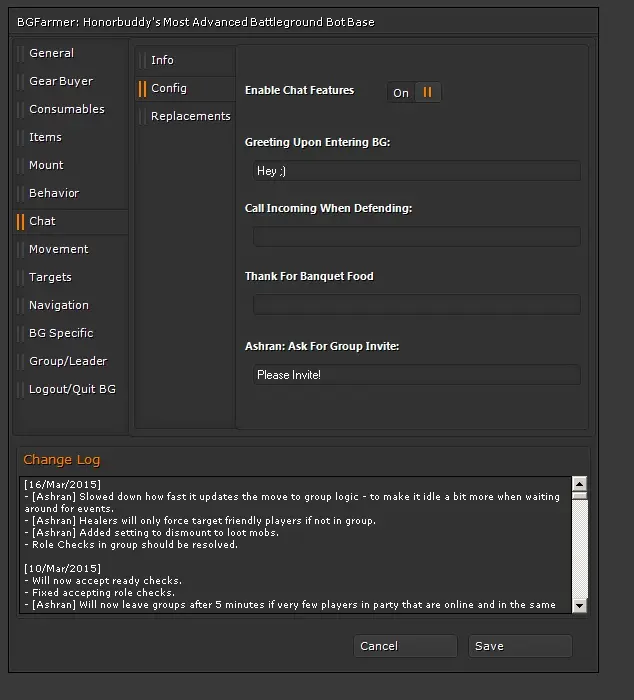This screenshot has height=700, width=634.
Task: Open the Movement tab
Action: pos(71,249)
